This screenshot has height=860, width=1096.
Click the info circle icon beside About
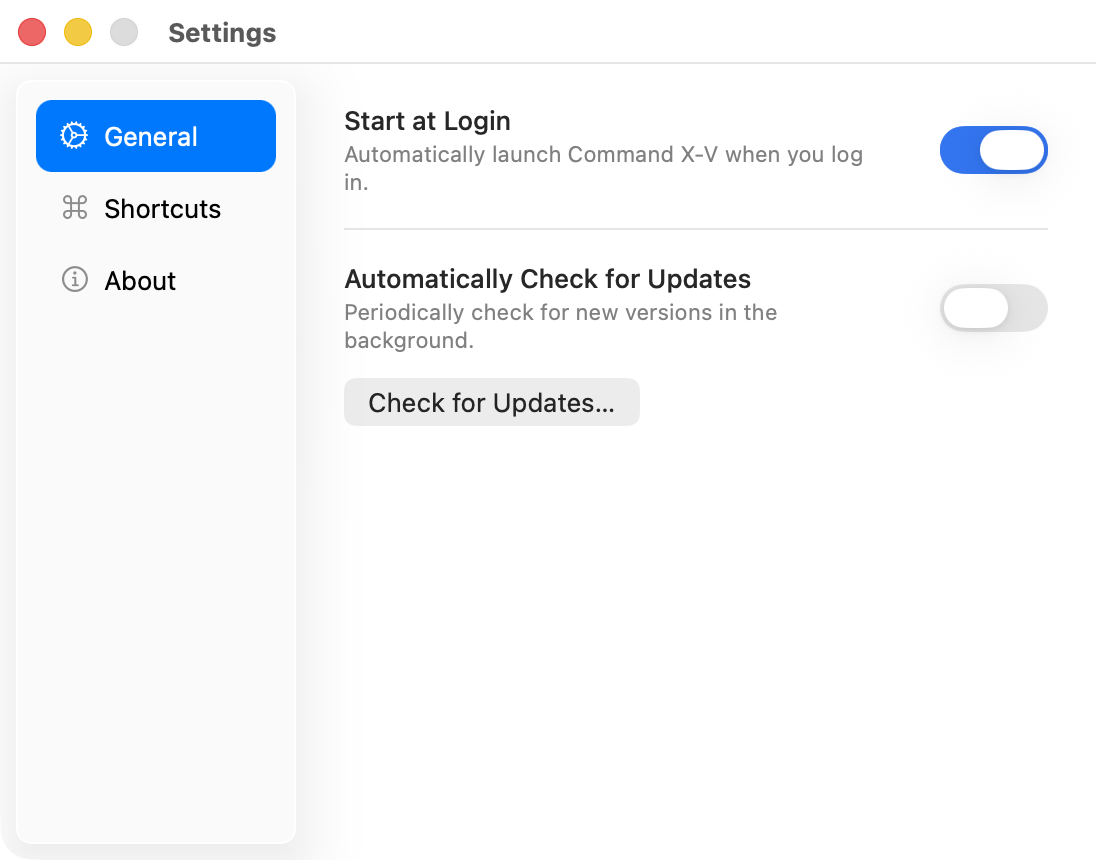(75, 280)
